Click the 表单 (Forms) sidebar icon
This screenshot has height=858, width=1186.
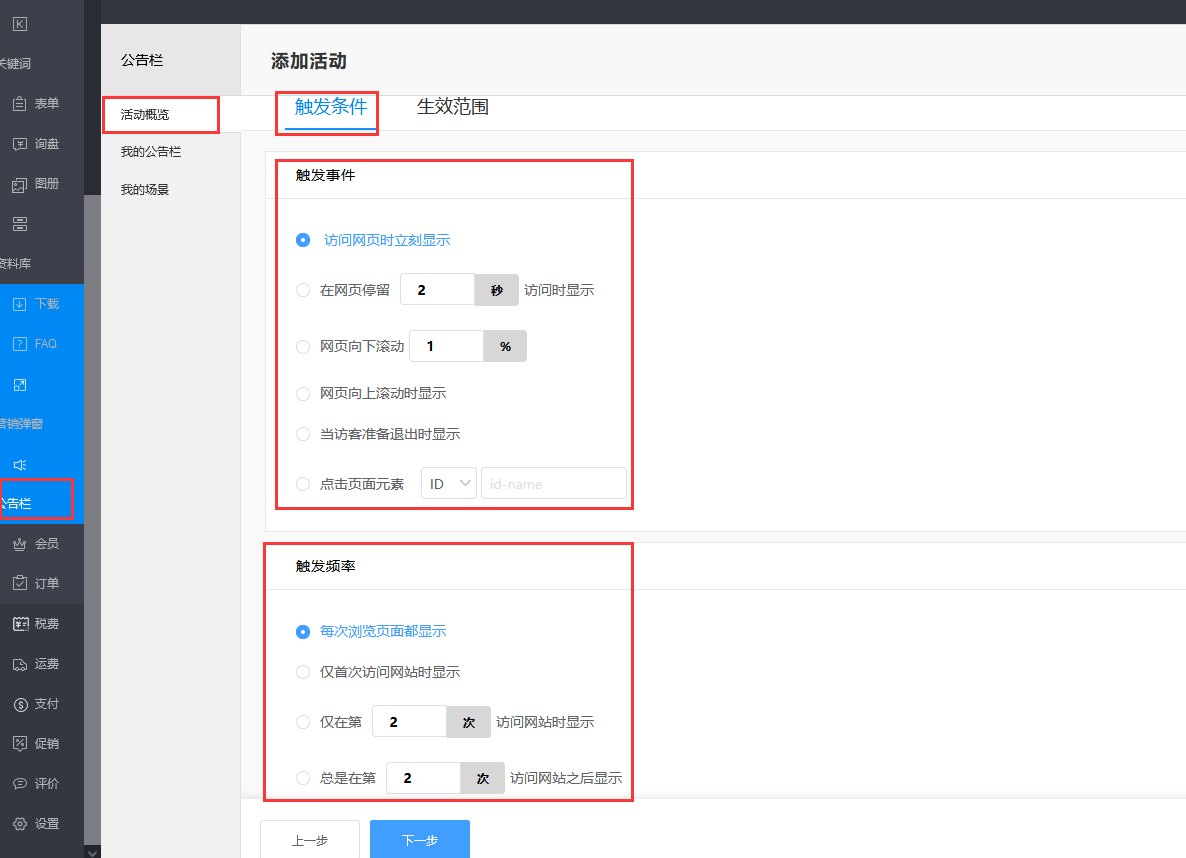[x=20, y=104]
